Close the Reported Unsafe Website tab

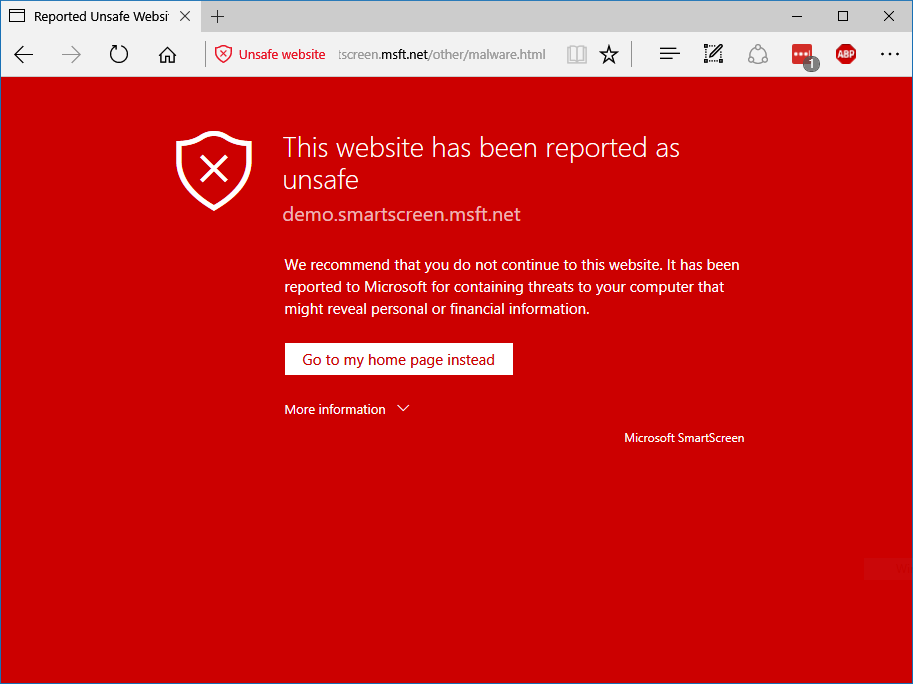(185, 16)
